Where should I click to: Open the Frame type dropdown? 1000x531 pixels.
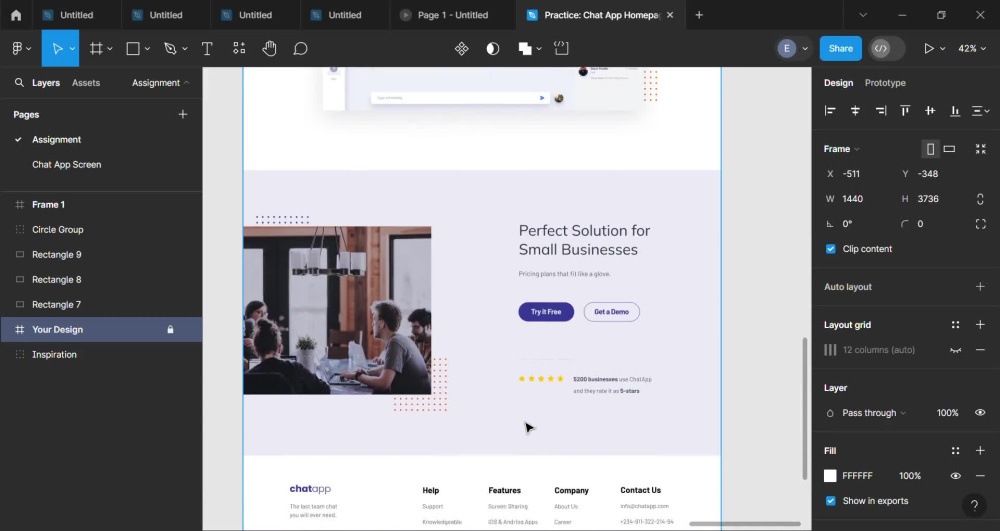(x=842, y=149)
